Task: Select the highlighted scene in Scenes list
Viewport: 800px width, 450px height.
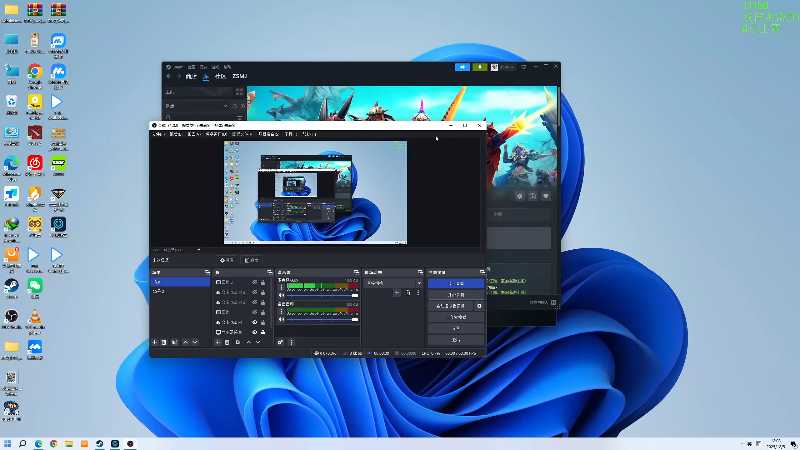Action: (180, 282)
